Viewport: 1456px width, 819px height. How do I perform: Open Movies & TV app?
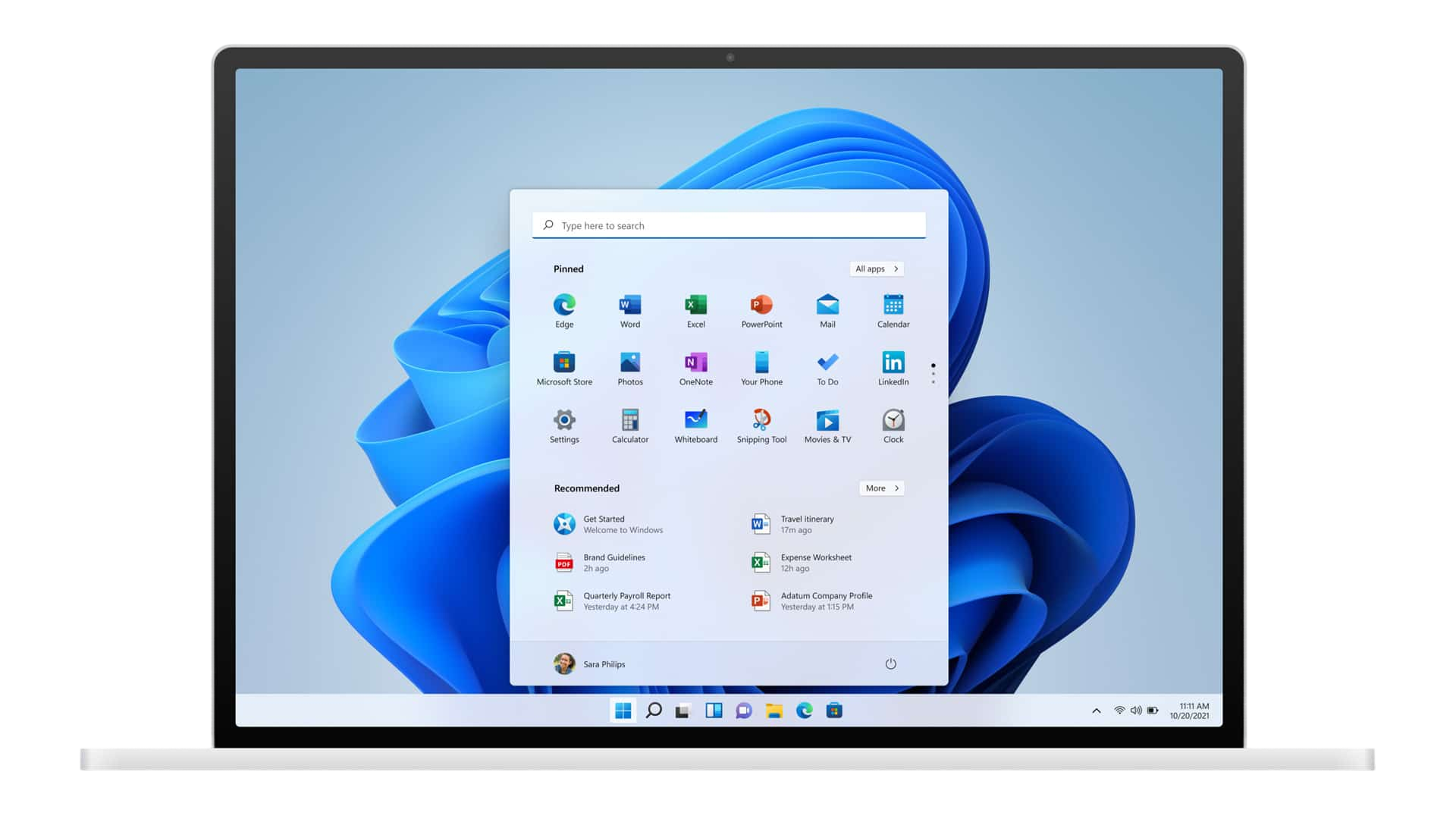(x=827, y=425)
